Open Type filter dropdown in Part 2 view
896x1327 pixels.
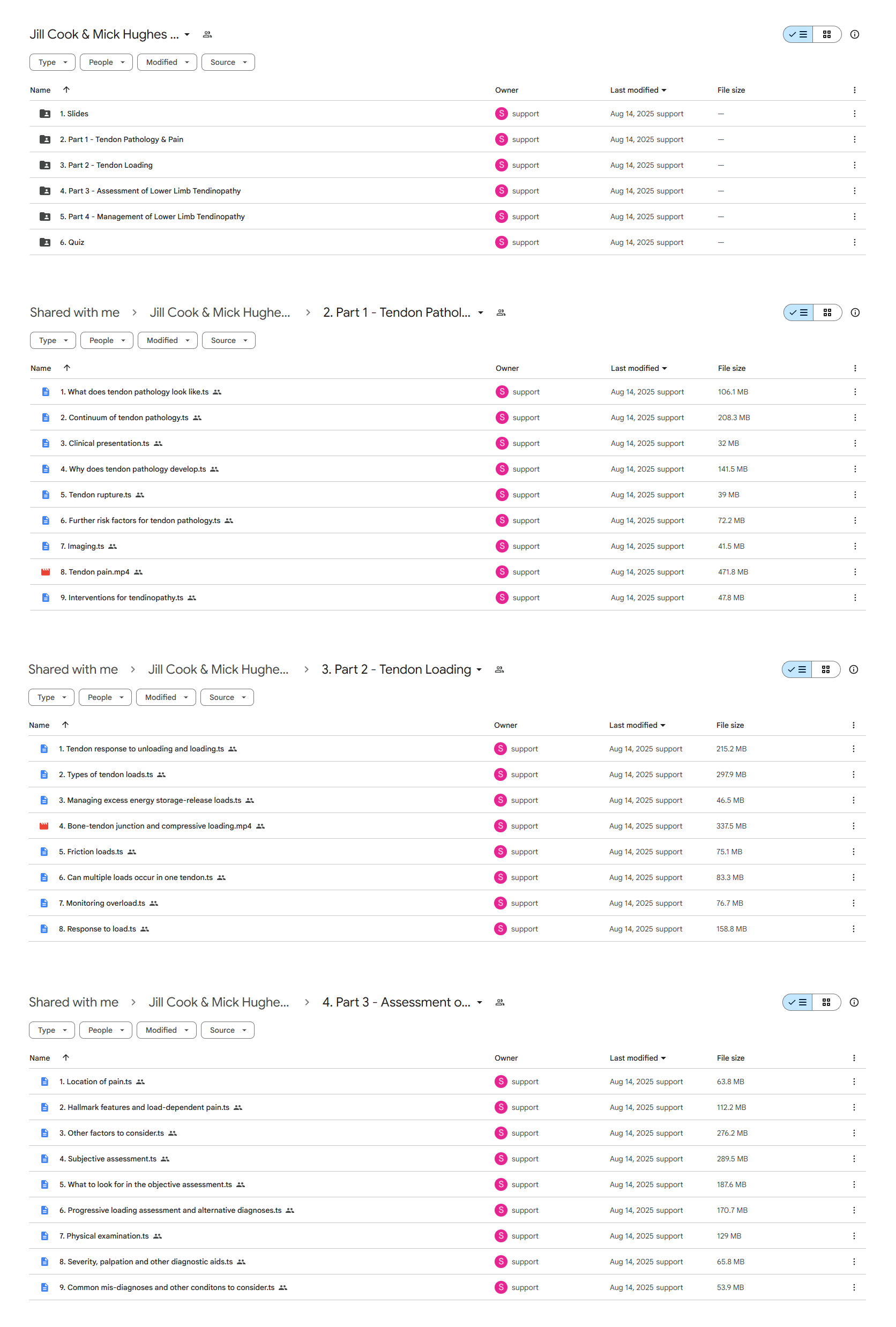pos(51,697)
